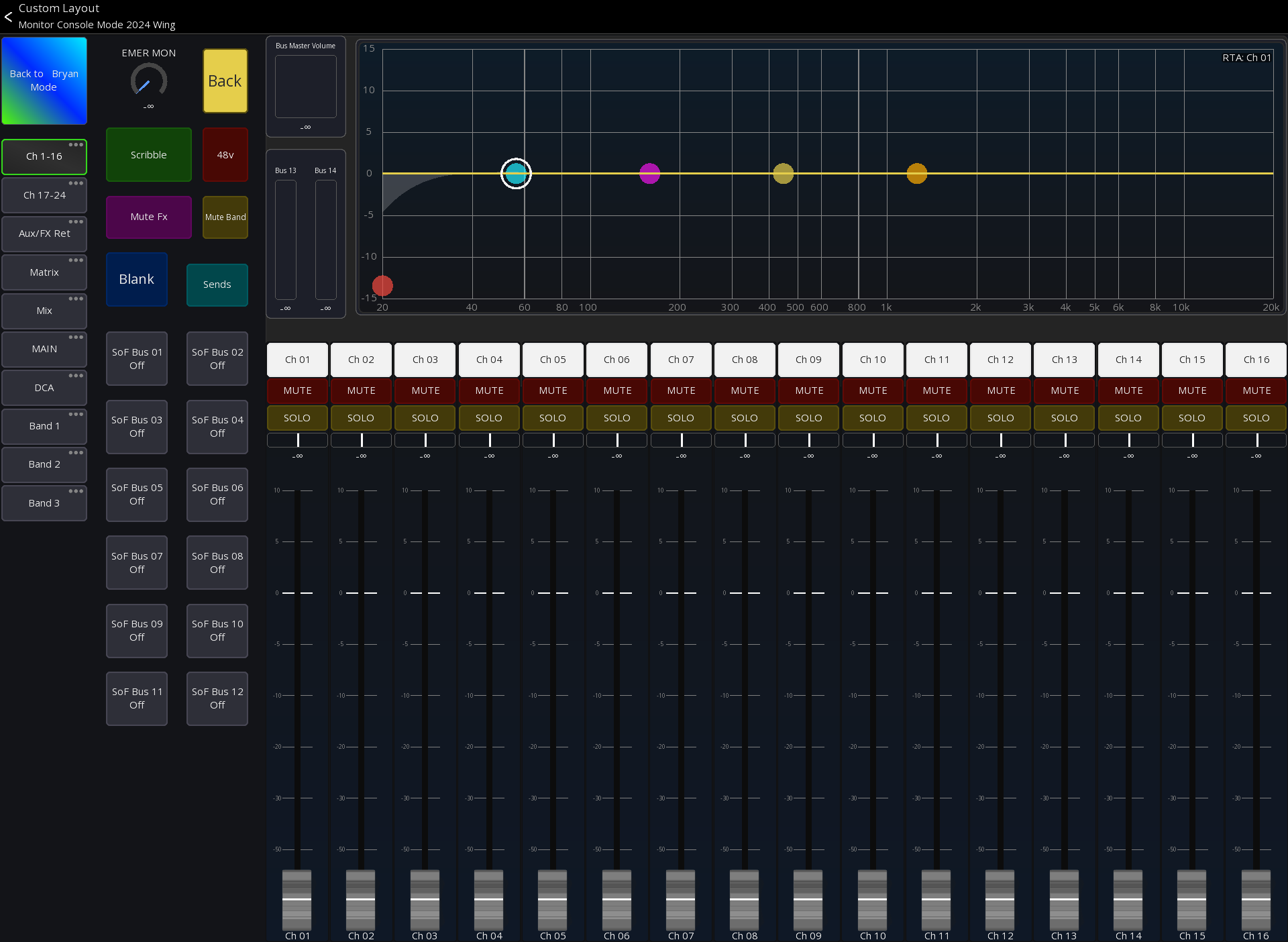This screenshot has width=1288, height=942.
Task: Open the three-dot menu on Ch 17-24
Action: 76,183
